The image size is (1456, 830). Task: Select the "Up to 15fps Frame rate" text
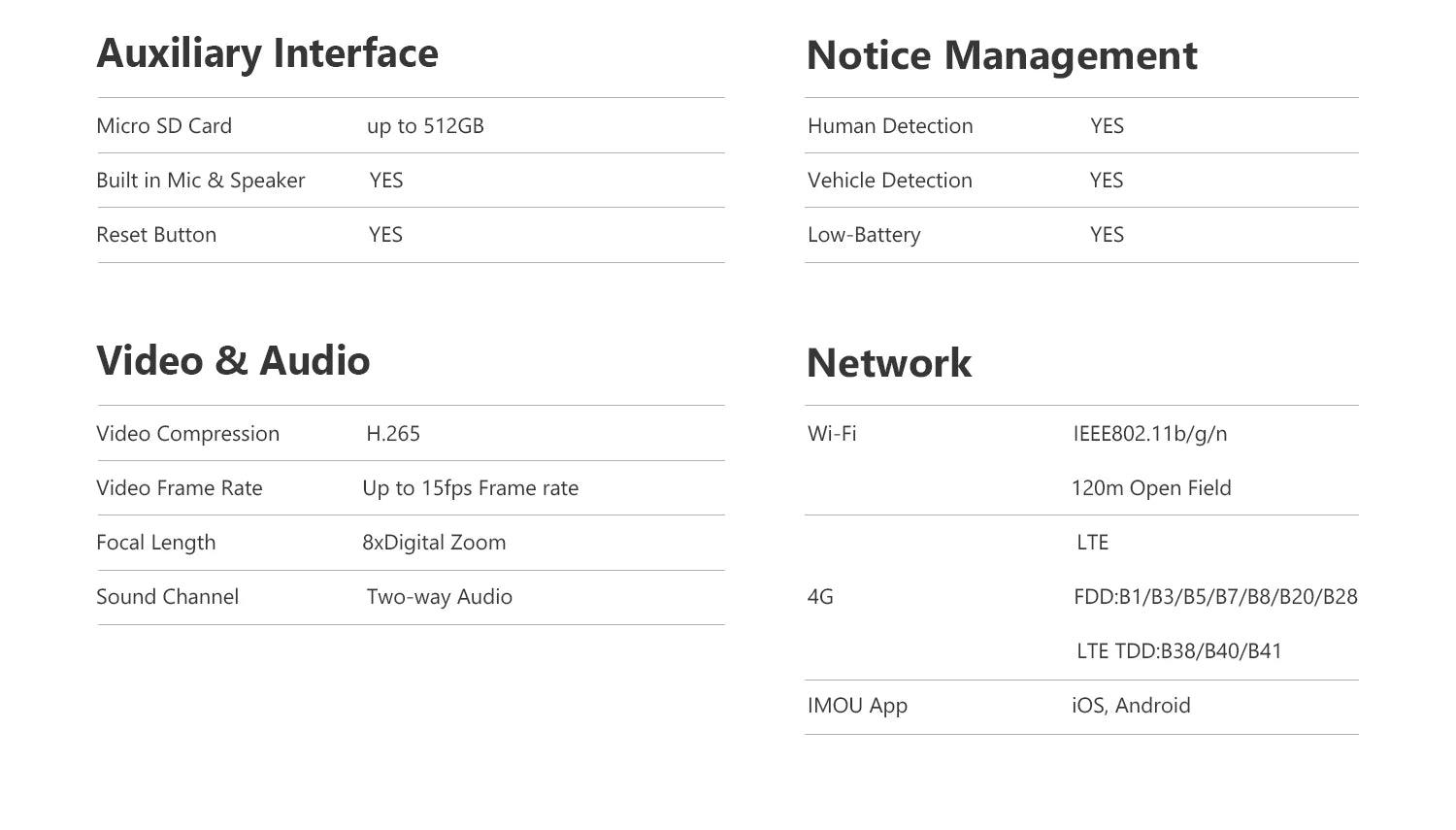click(x=471, y=488)
